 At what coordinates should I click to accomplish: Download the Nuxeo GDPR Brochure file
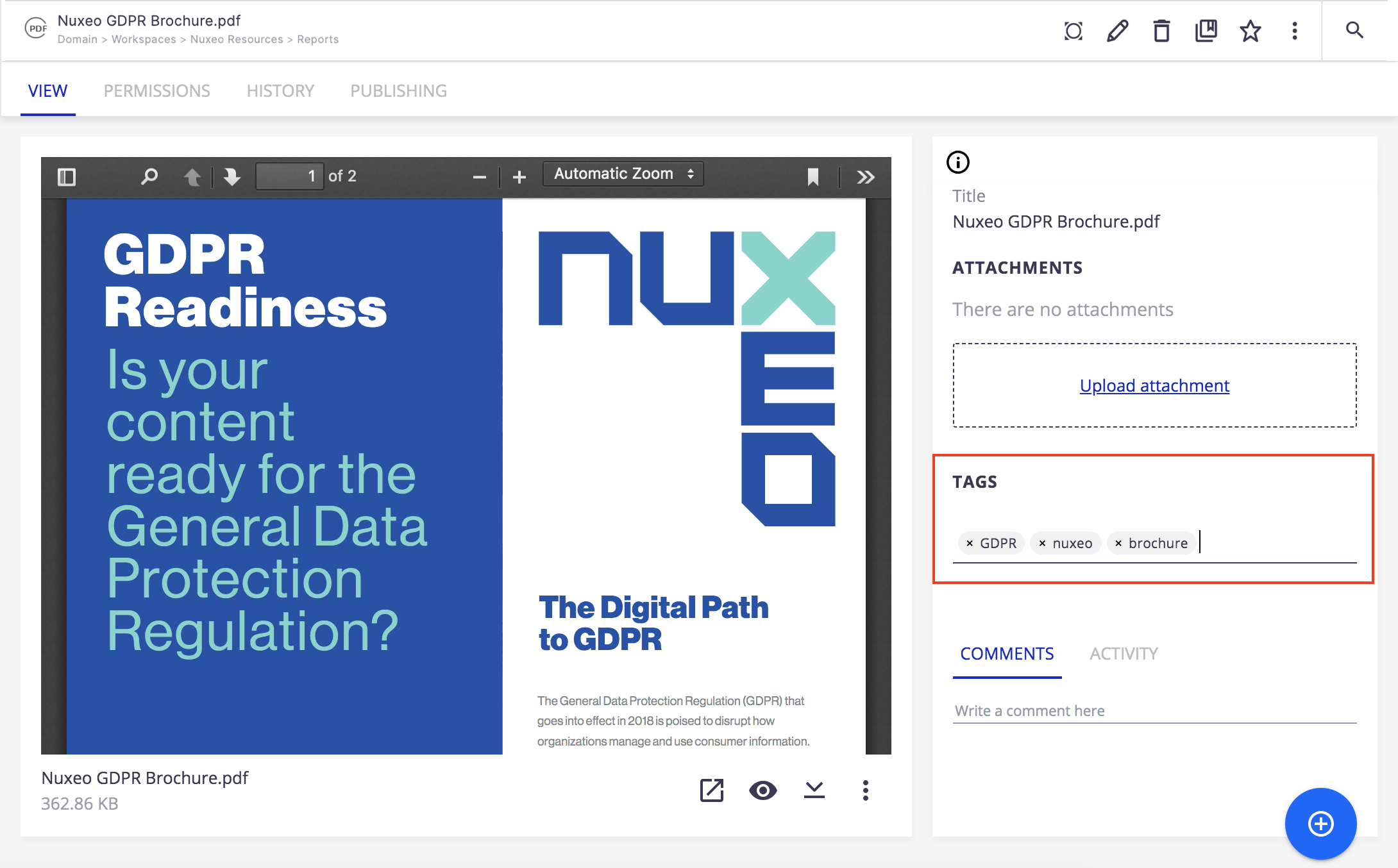point(814,790)
